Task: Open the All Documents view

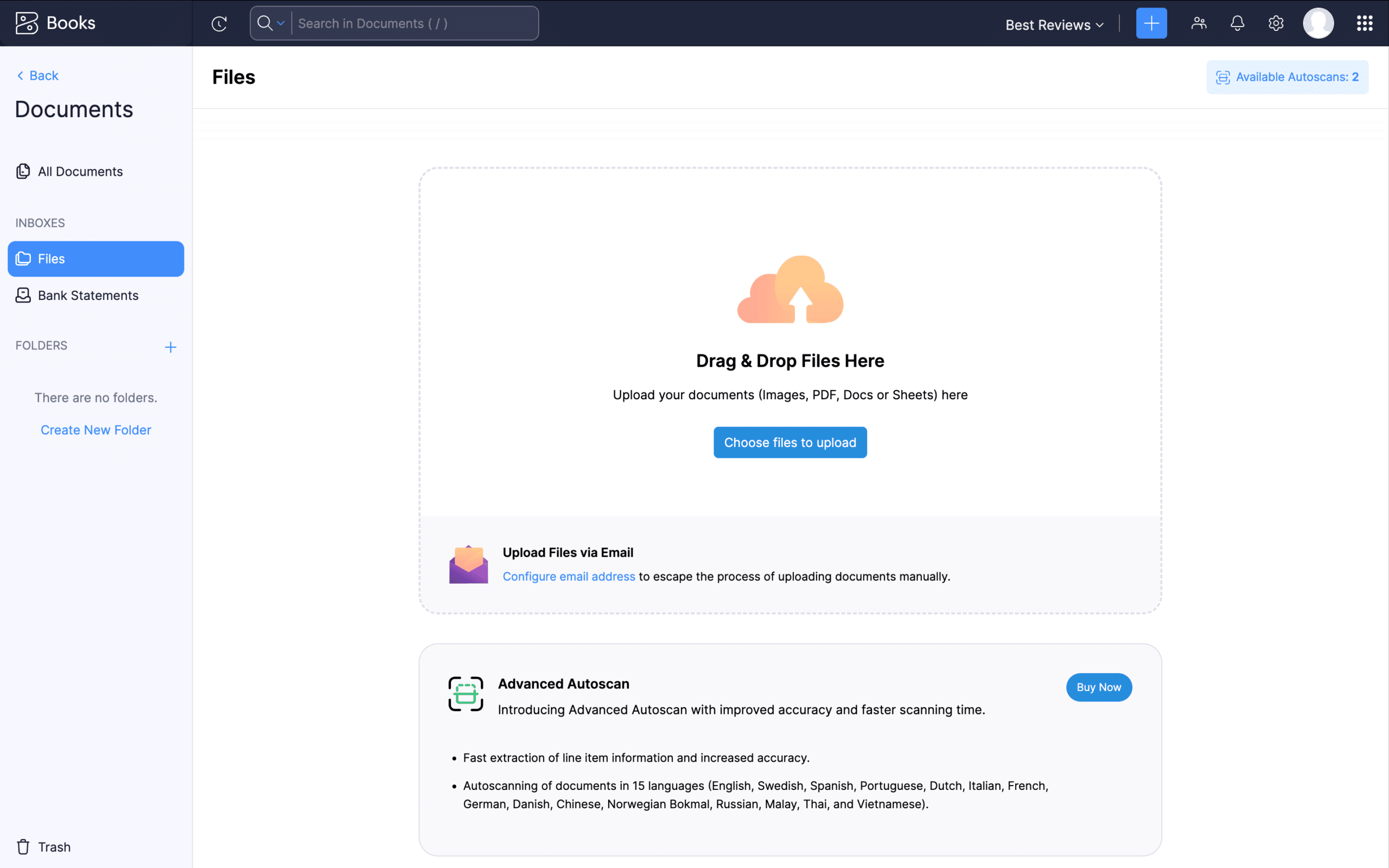Action: coord(80,171)
